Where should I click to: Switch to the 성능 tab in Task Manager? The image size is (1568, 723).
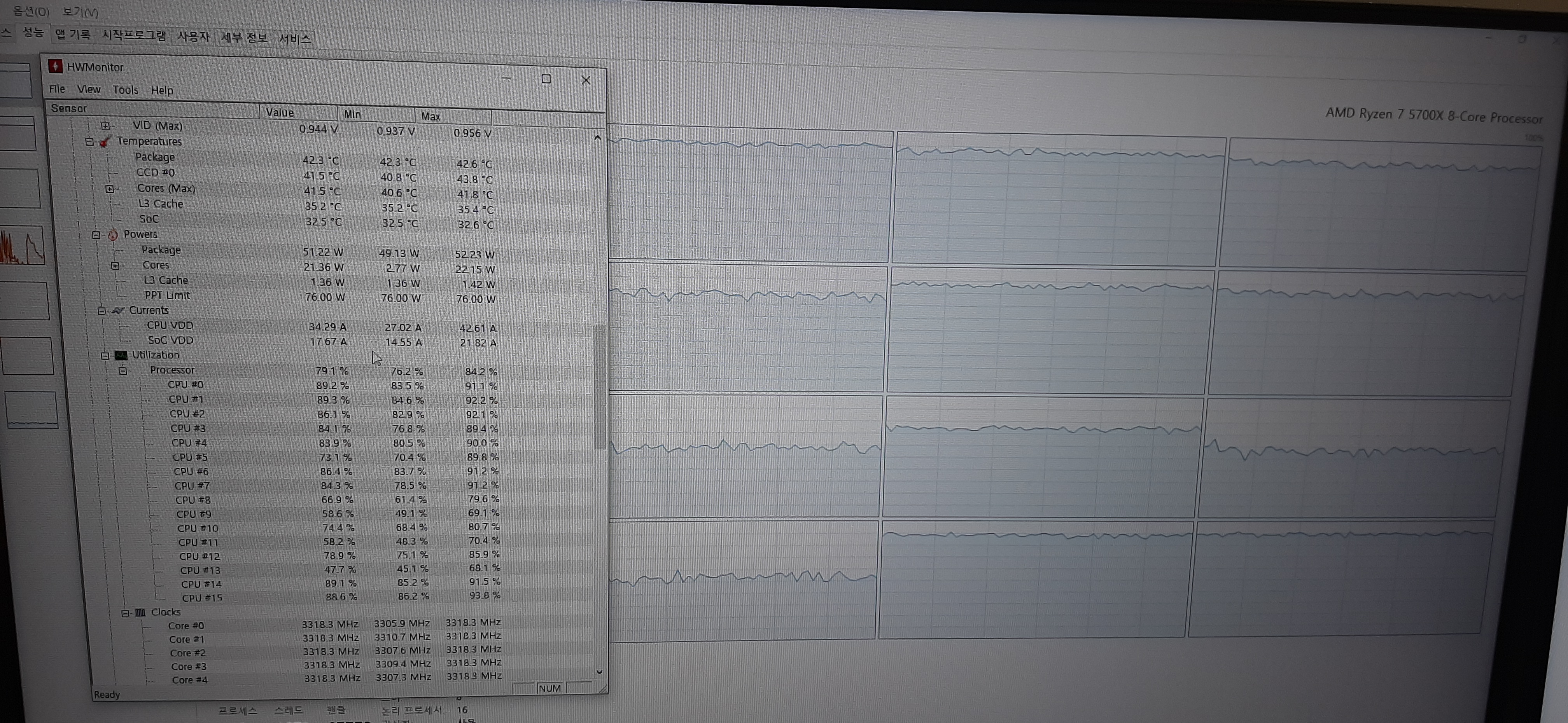tap(33, 32)
